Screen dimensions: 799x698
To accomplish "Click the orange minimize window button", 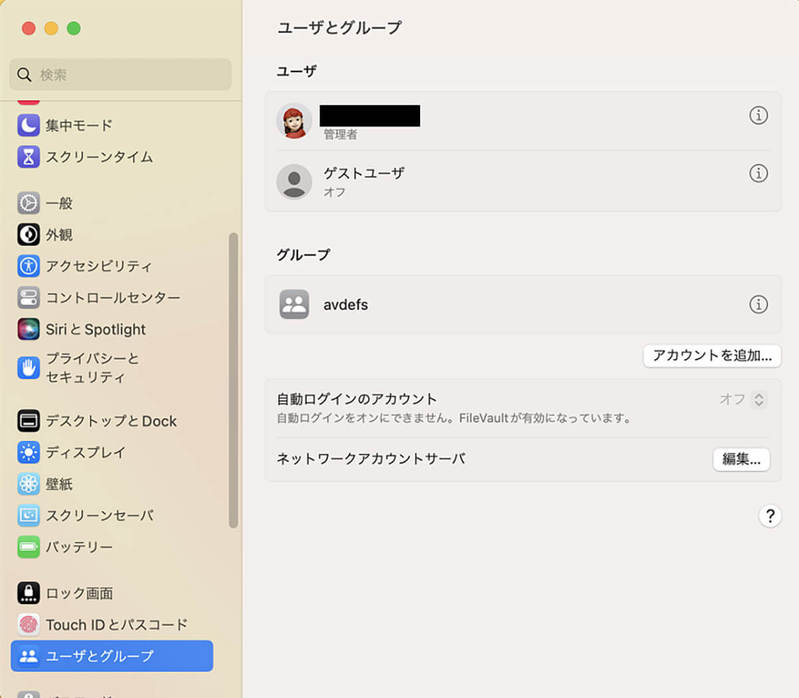I will [x=51, y=28].
